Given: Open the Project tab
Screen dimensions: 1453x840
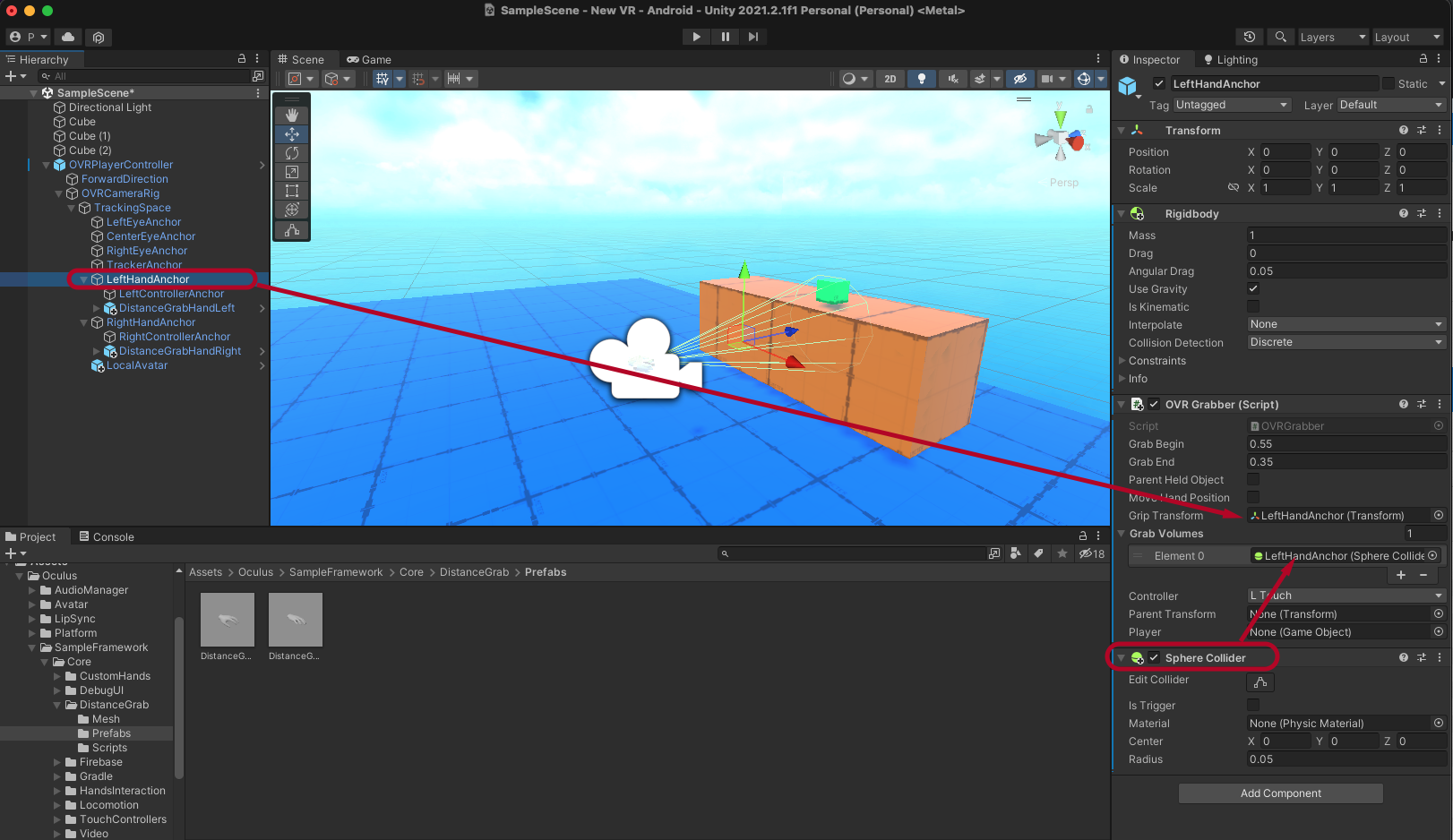Looking at the screenshot, I should coord(31,537).
